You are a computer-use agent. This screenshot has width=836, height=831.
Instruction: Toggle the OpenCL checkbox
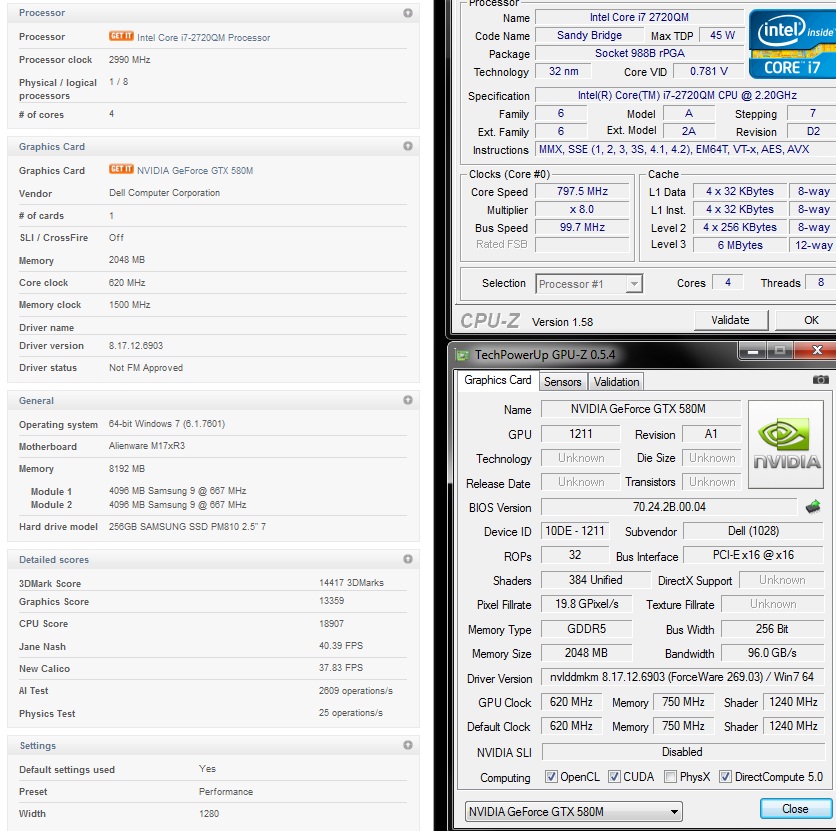click(x=551, y=777)
